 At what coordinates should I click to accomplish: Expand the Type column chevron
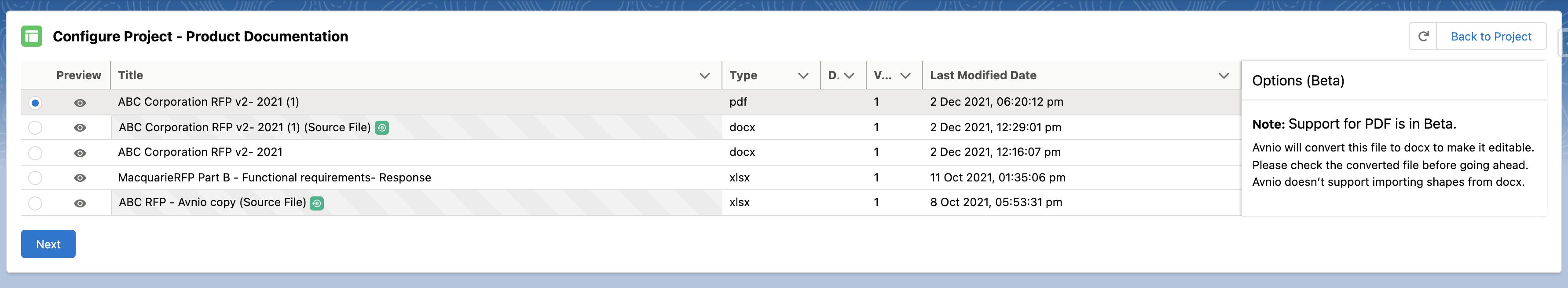pos(803,75)
